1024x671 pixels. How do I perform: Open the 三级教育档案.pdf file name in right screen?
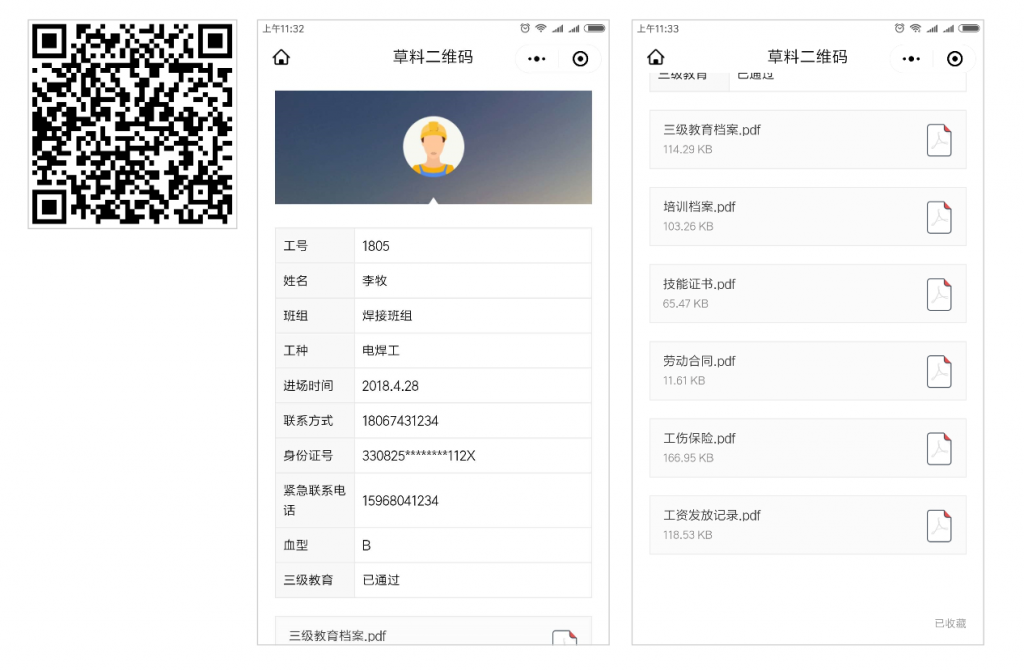(x=712, y=129)
